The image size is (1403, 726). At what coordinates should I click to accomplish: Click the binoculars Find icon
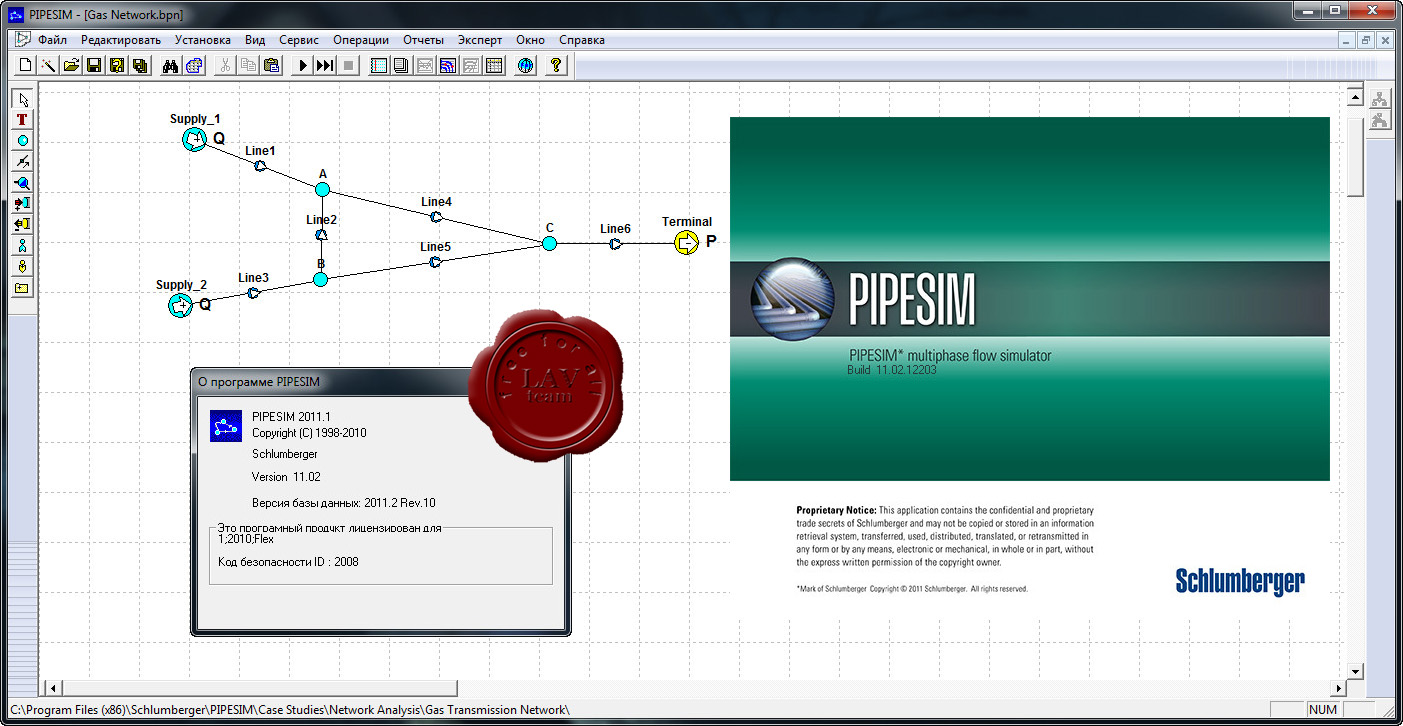170,65
